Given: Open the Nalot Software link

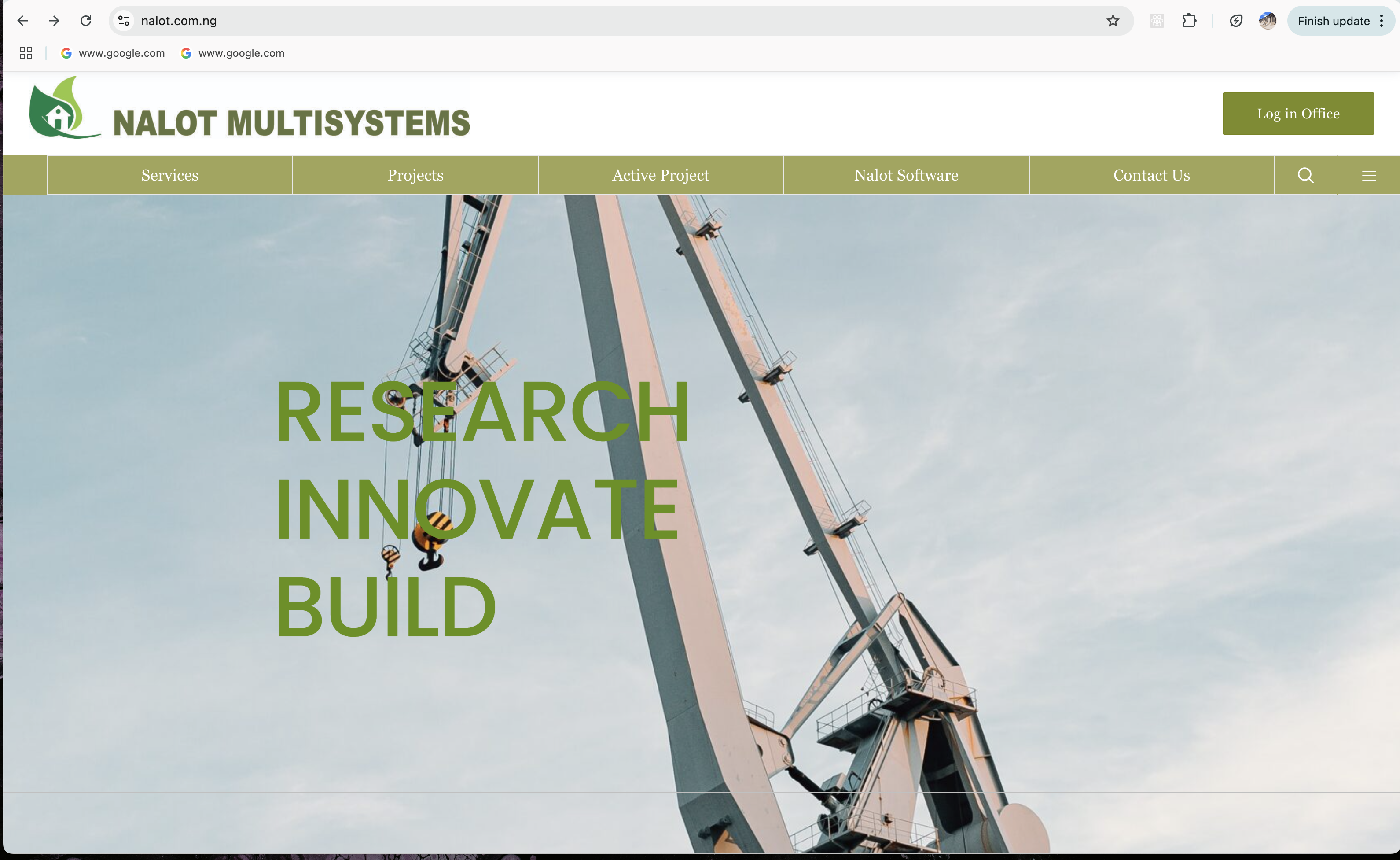Looking at the screenshot, I should pyautogui.click(x=906, y=175).
